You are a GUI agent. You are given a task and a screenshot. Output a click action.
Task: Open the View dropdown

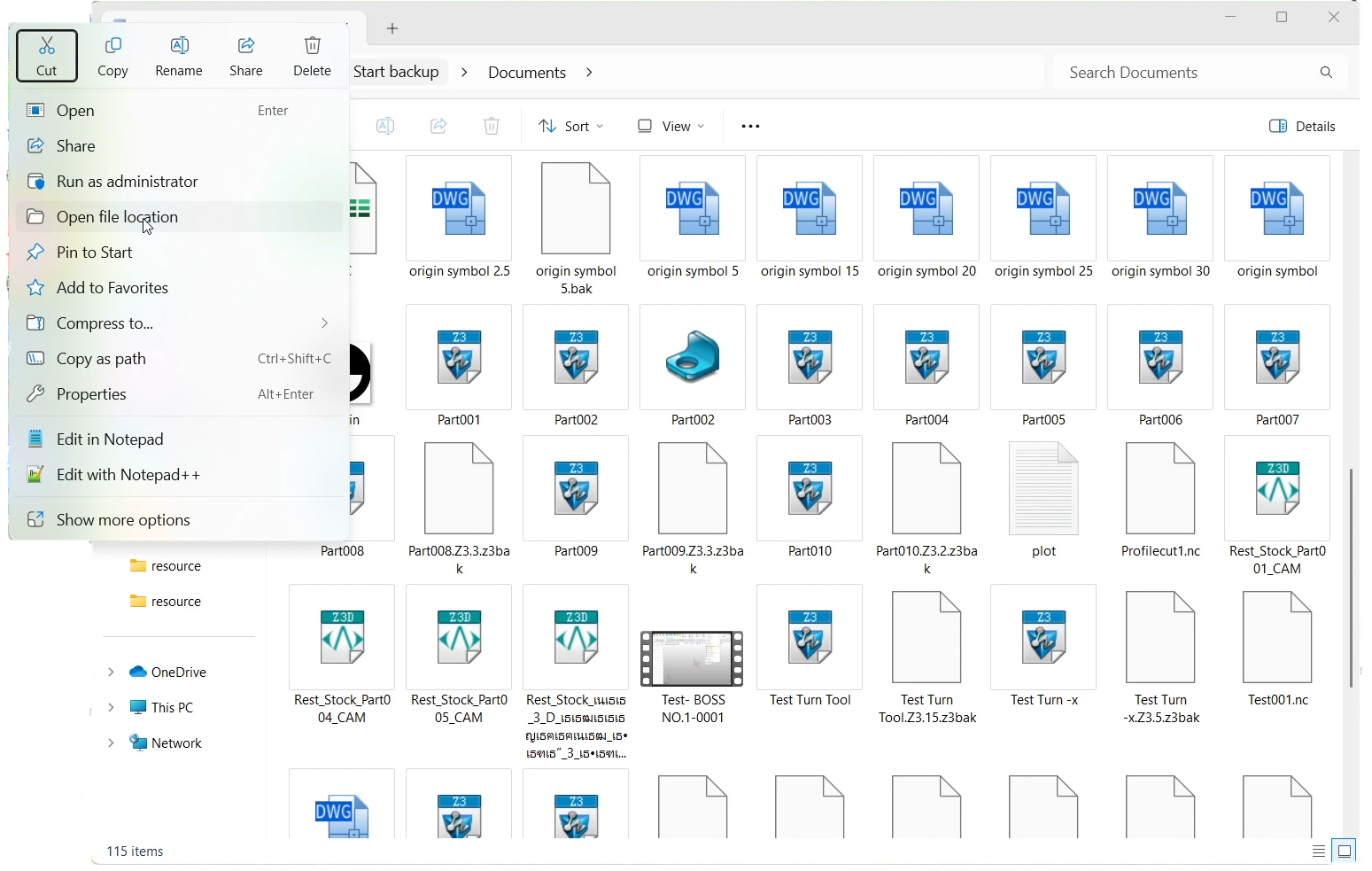pos(670,127)
